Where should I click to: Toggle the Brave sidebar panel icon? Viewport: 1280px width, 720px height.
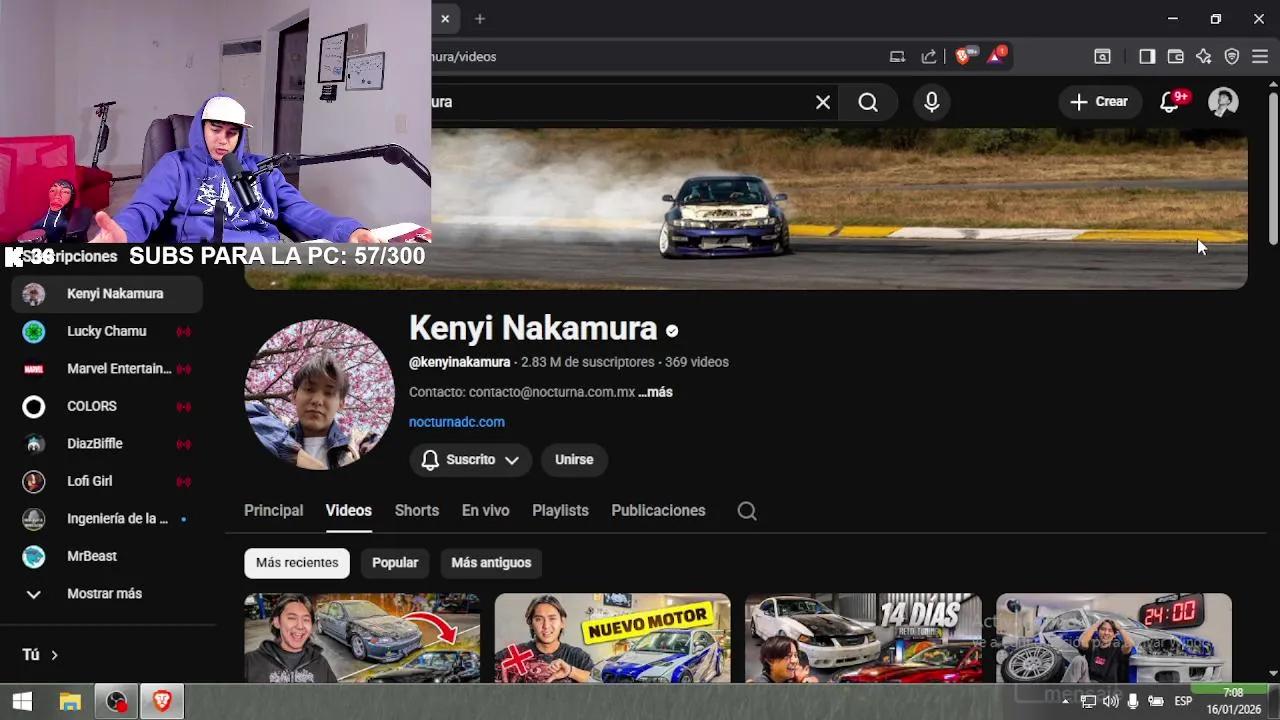pyautogui.click(x=1147, y=57)
